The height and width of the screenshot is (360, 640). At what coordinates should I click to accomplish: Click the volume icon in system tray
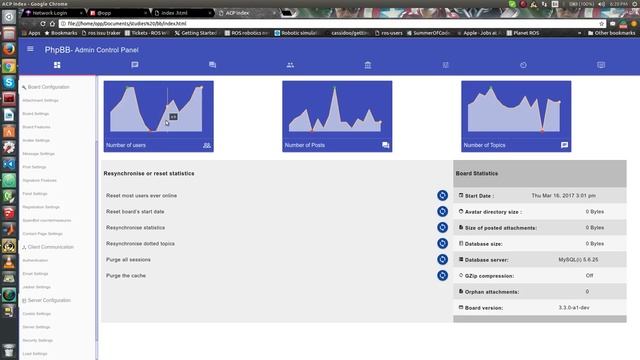coord(601,4)
